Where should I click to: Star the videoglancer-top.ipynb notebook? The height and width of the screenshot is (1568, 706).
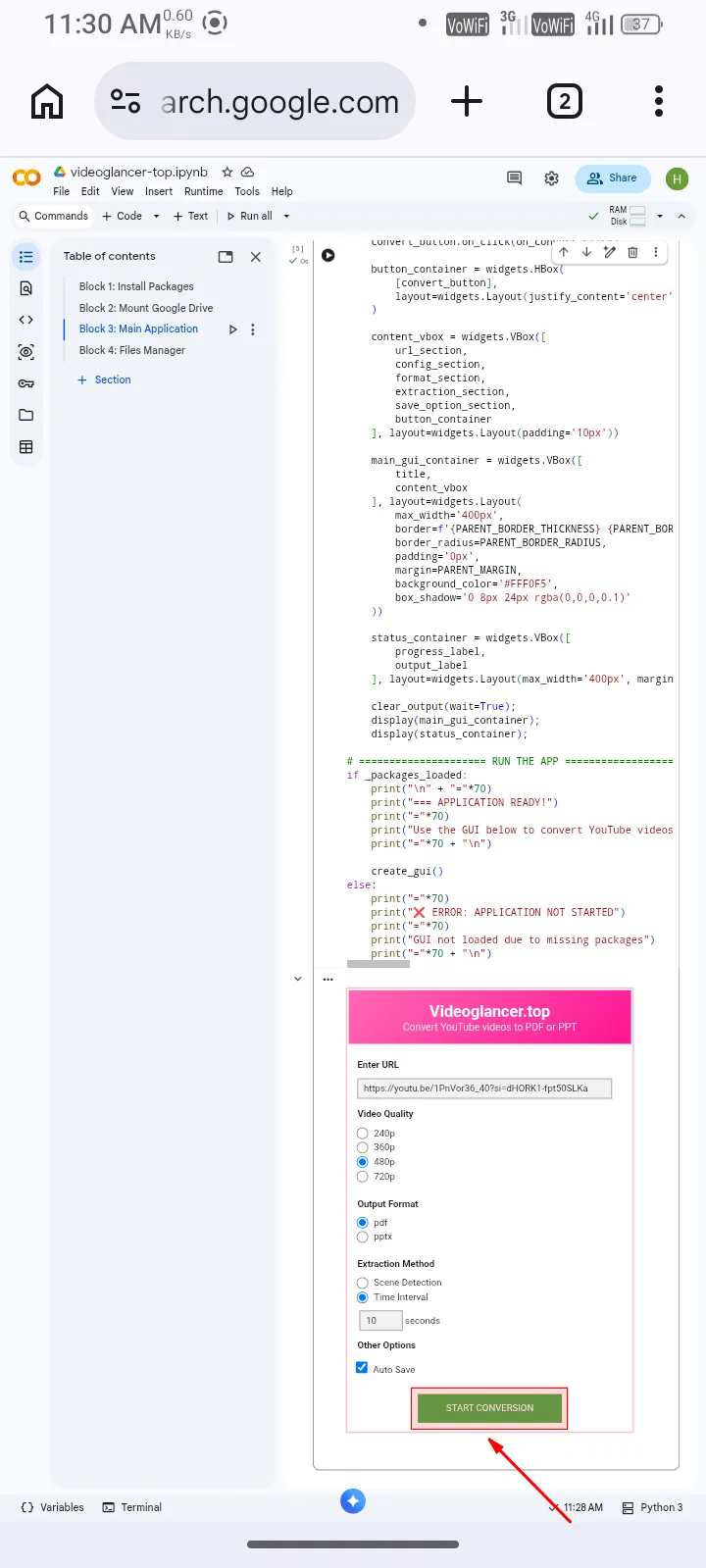[x=227, y=172]
